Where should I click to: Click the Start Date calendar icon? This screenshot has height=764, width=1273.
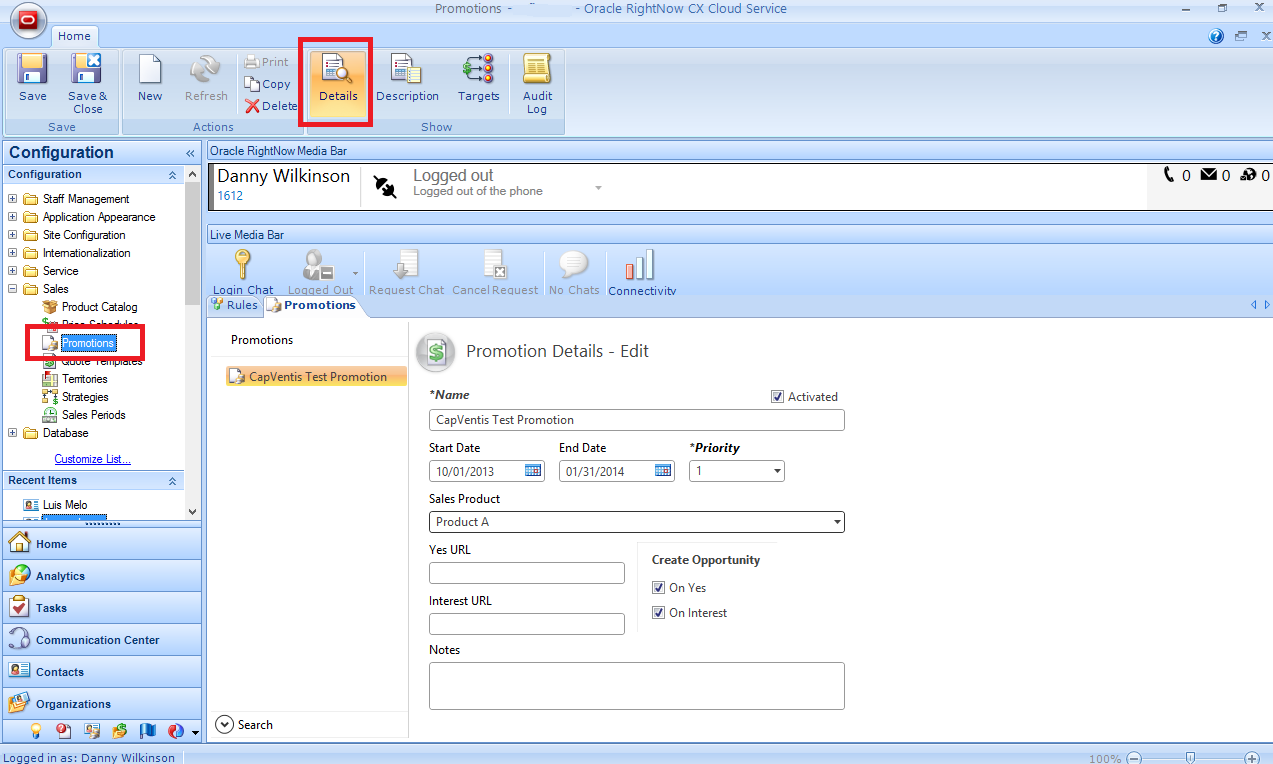[x=533, y=471]
